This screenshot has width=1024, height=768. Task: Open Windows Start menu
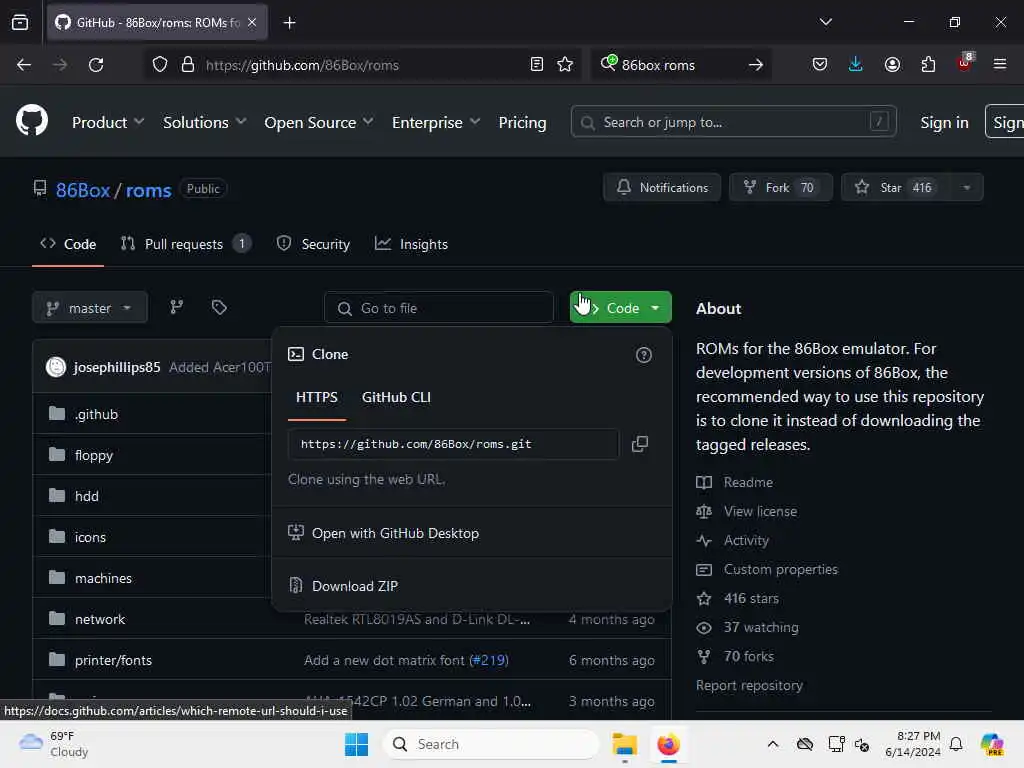point(356,744)
